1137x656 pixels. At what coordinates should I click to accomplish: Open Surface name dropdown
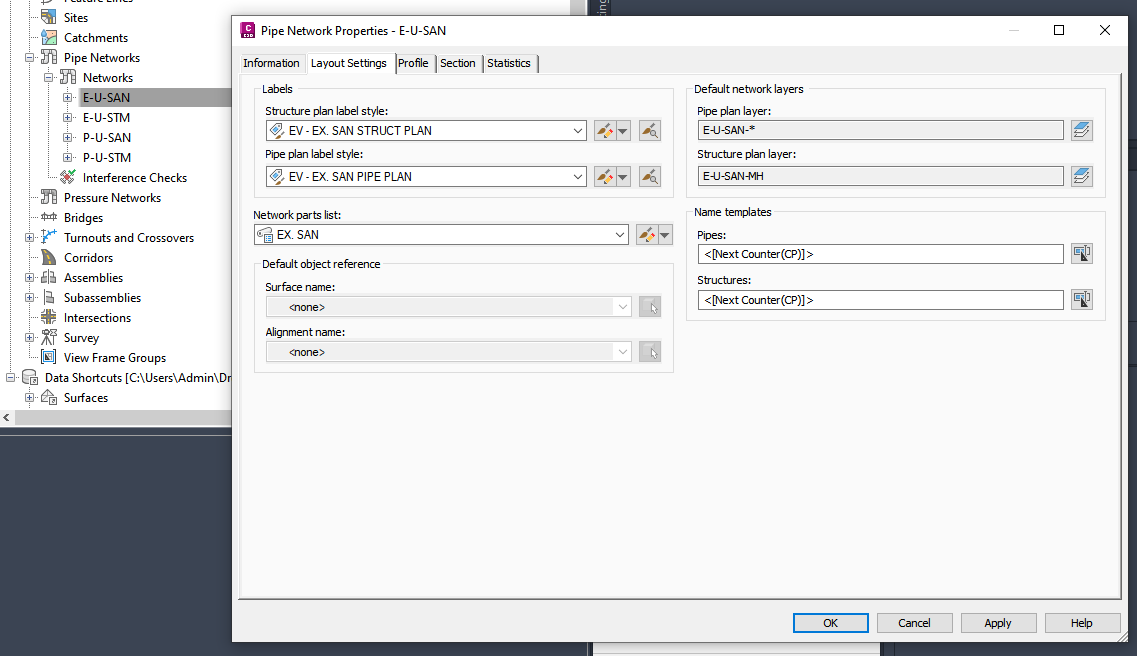point(622,307)
